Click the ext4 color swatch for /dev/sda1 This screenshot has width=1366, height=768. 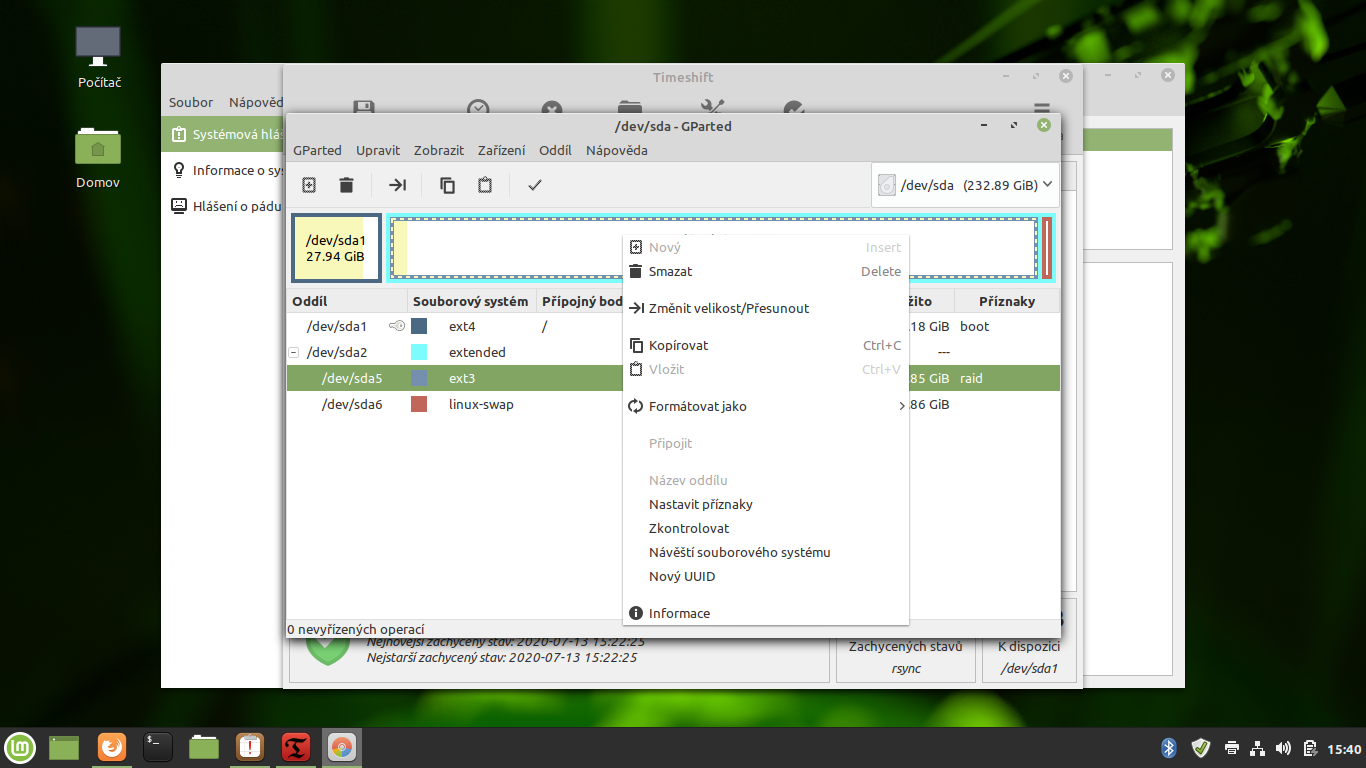419,327
